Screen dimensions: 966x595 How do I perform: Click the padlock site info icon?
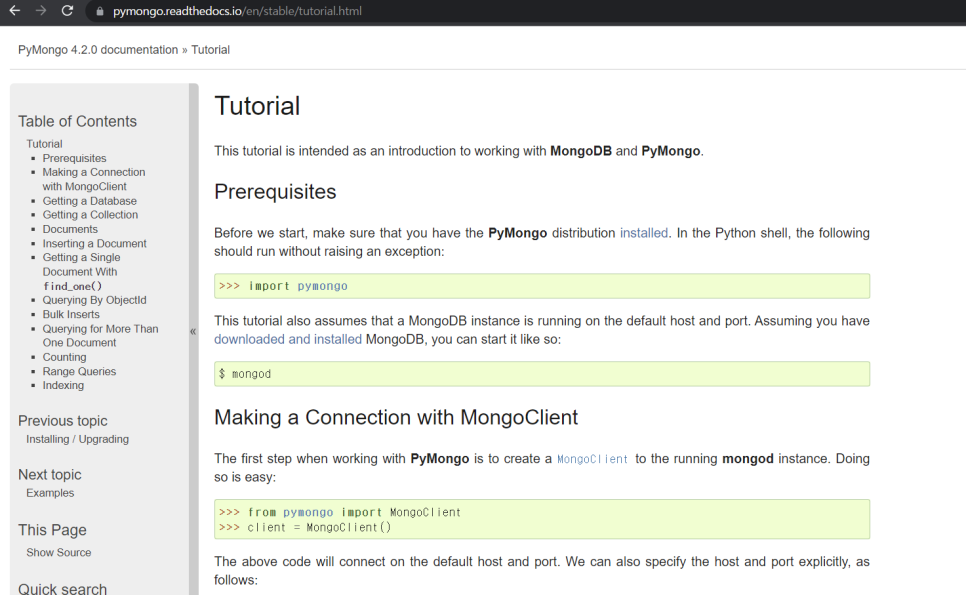100,11
